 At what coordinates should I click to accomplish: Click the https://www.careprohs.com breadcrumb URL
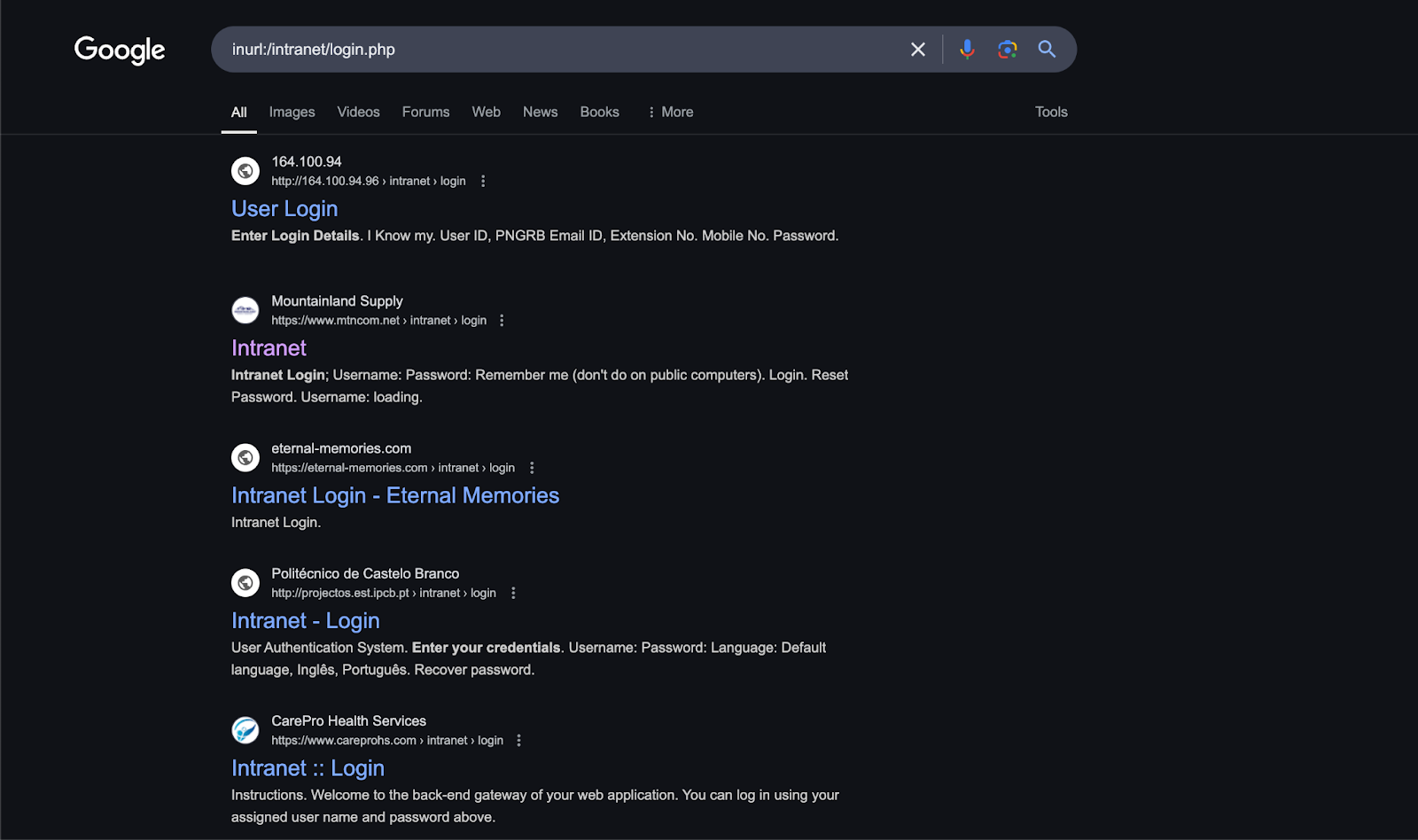(x=387, y=741)
